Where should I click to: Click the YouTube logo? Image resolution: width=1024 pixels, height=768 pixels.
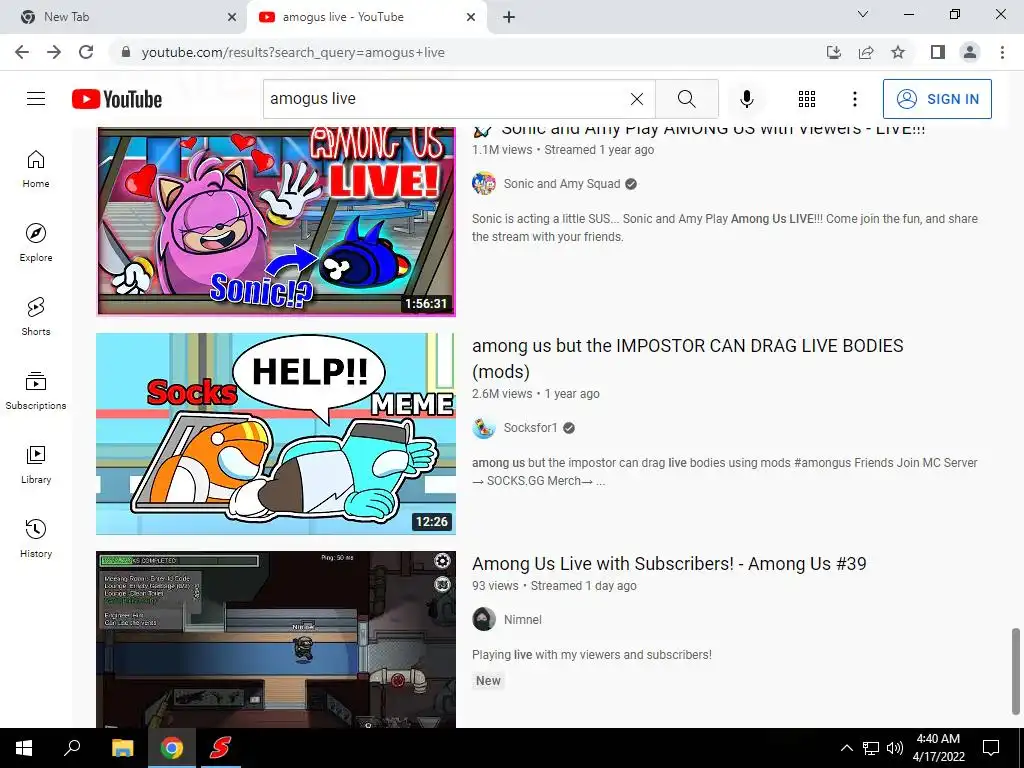pos(117,99)
